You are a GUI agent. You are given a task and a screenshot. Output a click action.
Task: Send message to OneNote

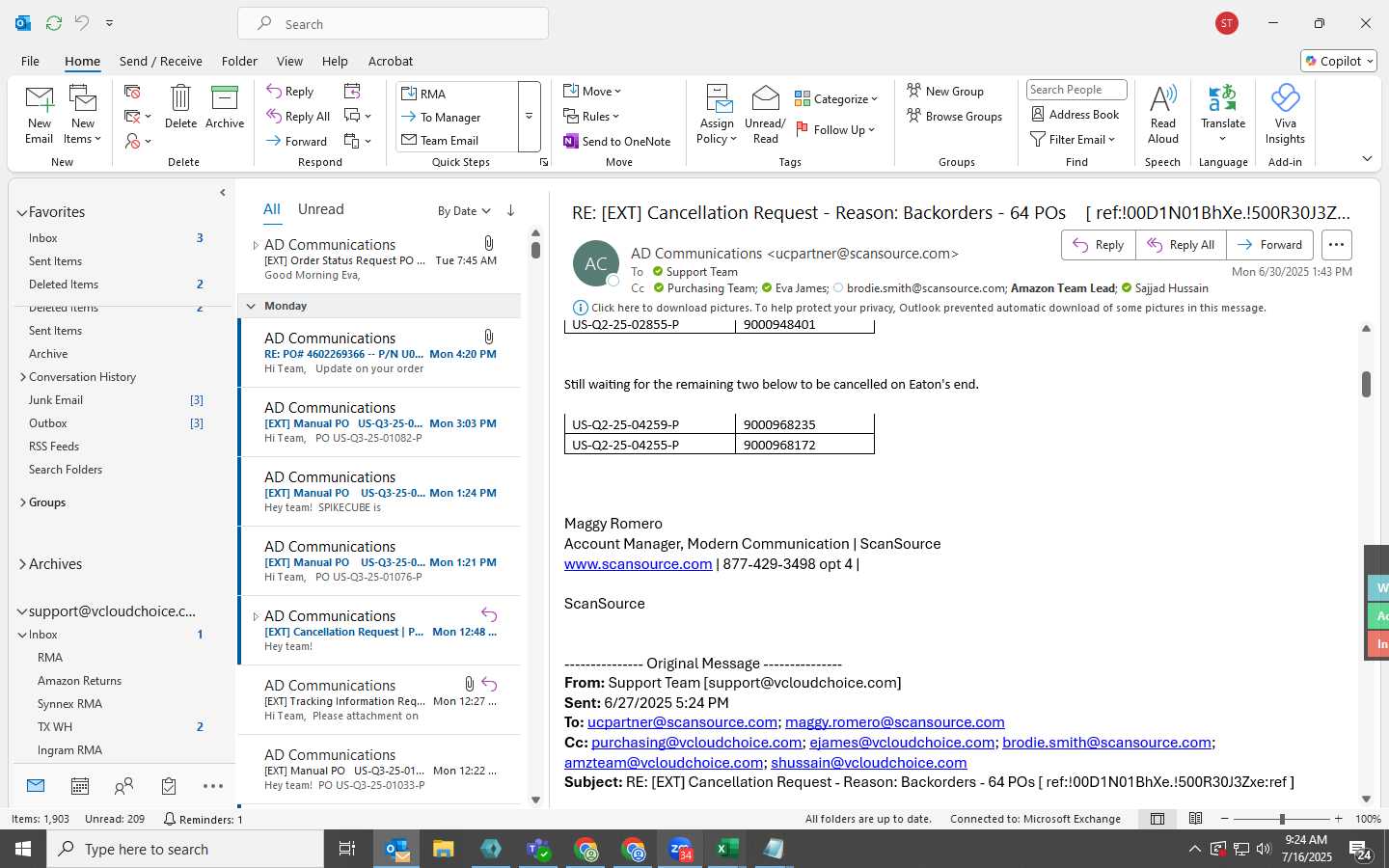[x=617, y=141]
